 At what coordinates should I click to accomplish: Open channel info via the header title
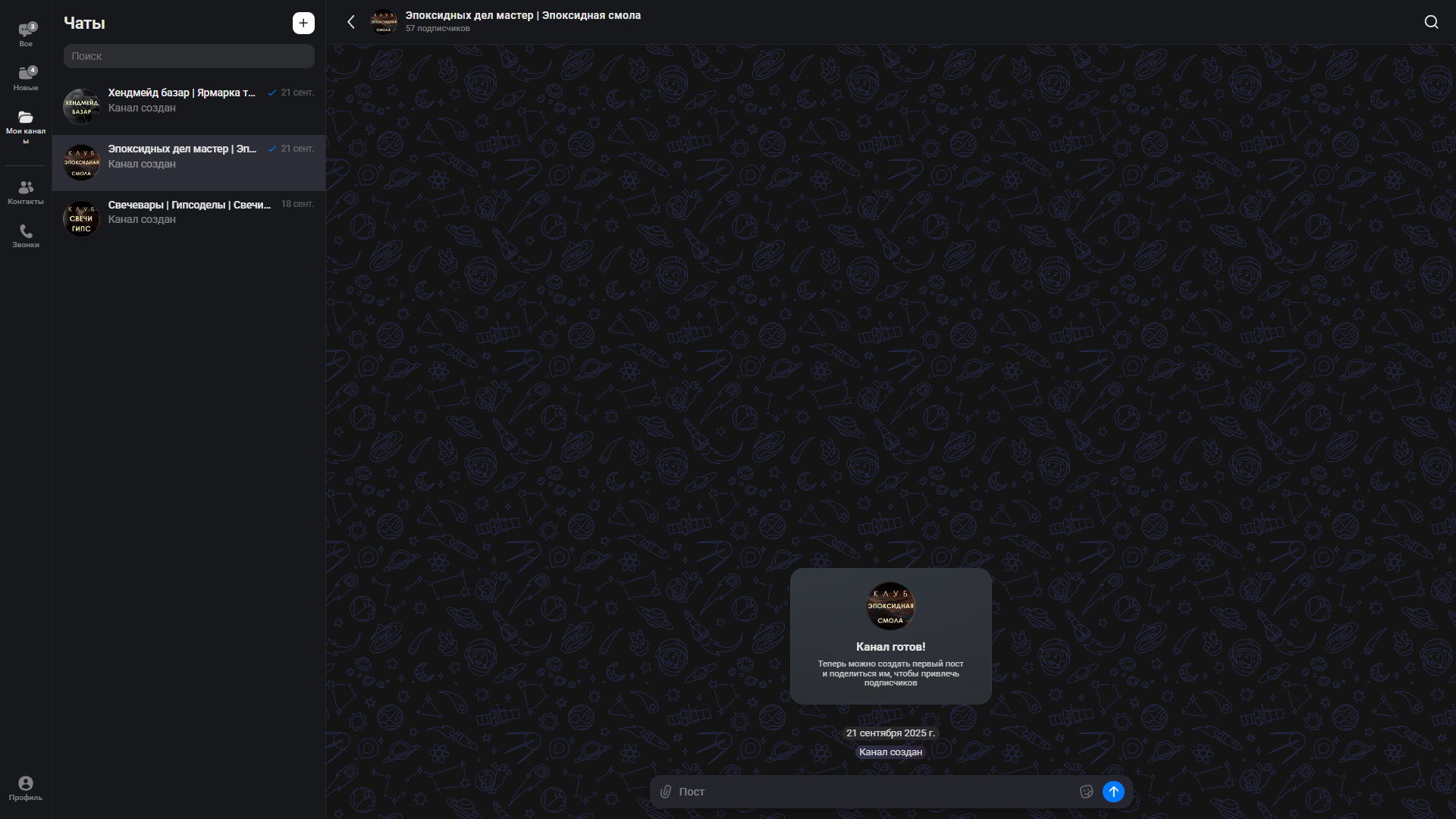522,16
